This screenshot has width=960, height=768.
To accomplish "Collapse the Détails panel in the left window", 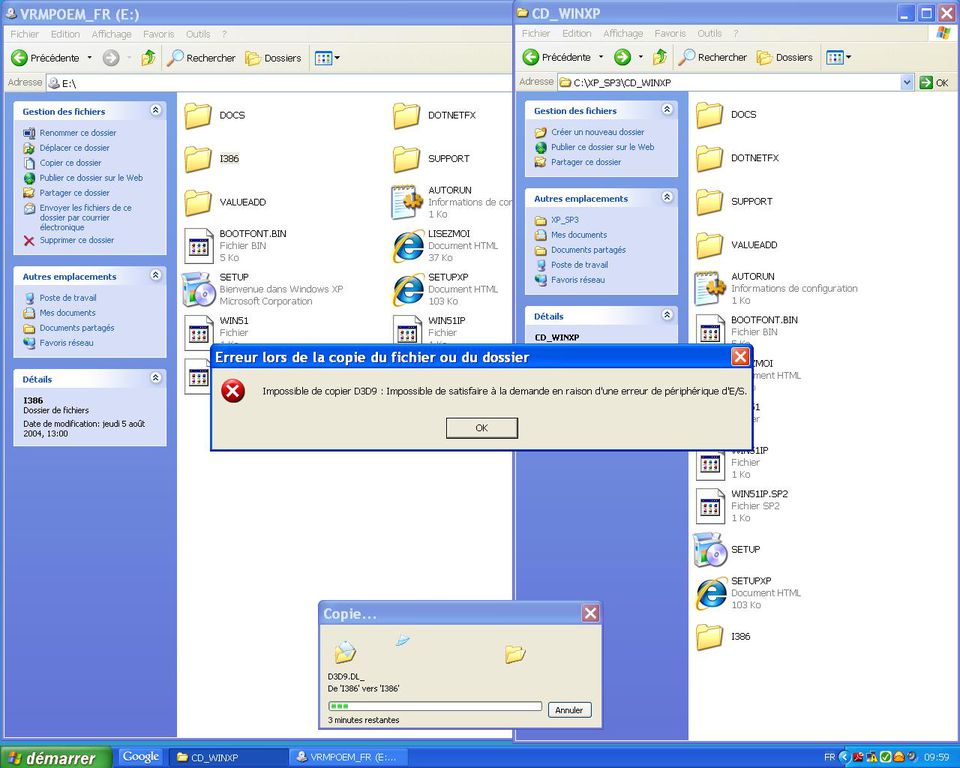I will tap(155, 378).
